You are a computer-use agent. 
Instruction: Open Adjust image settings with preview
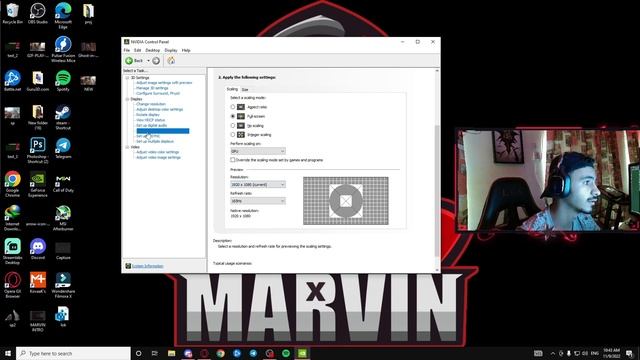coord(164,83)
